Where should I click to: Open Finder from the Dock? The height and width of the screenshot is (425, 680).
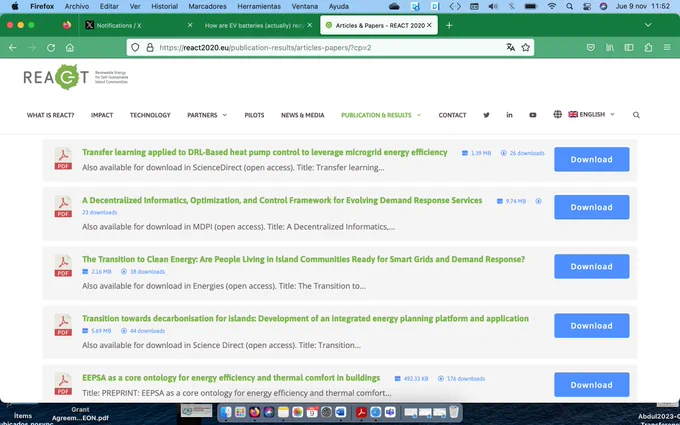tap(226, 412)
